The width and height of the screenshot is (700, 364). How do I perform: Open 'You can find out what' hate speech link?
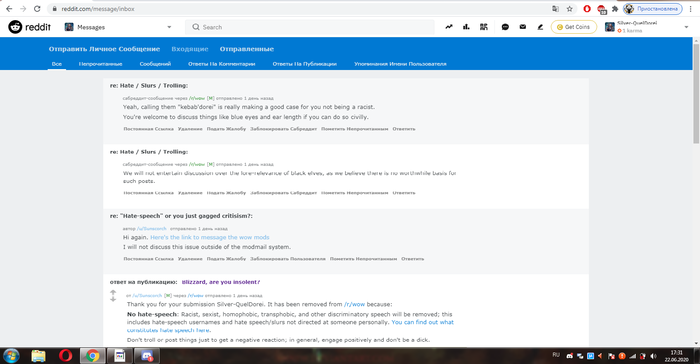(x=422, y=322)
